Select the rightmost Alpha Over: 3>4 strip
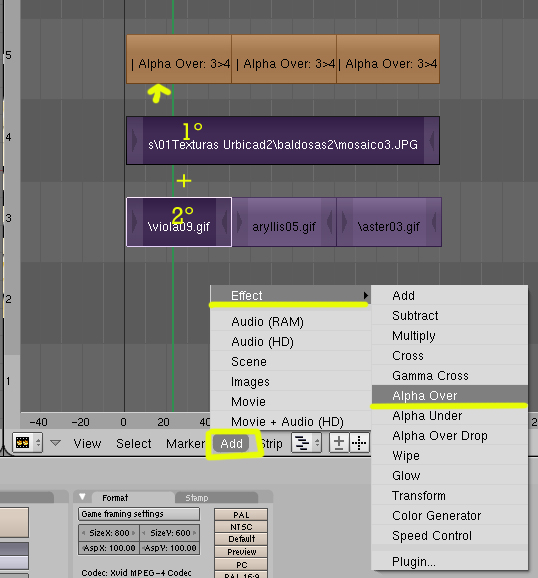This screenshot has width=538, height=578. (388, 59)
